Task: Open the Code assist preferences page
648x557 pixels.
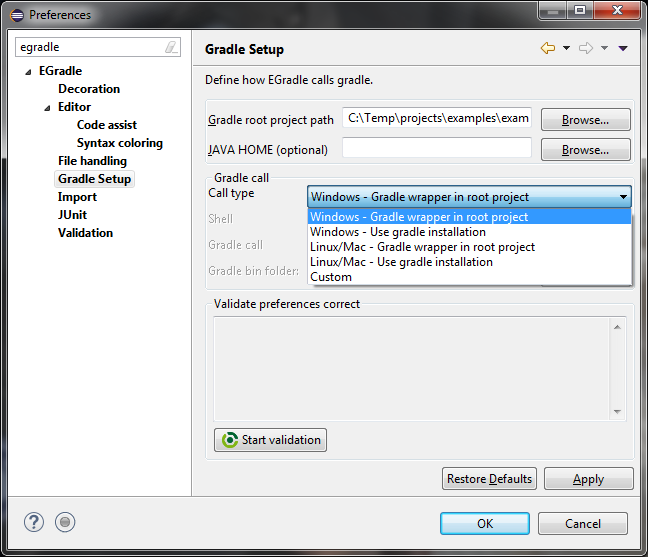Action: [107, 125]
